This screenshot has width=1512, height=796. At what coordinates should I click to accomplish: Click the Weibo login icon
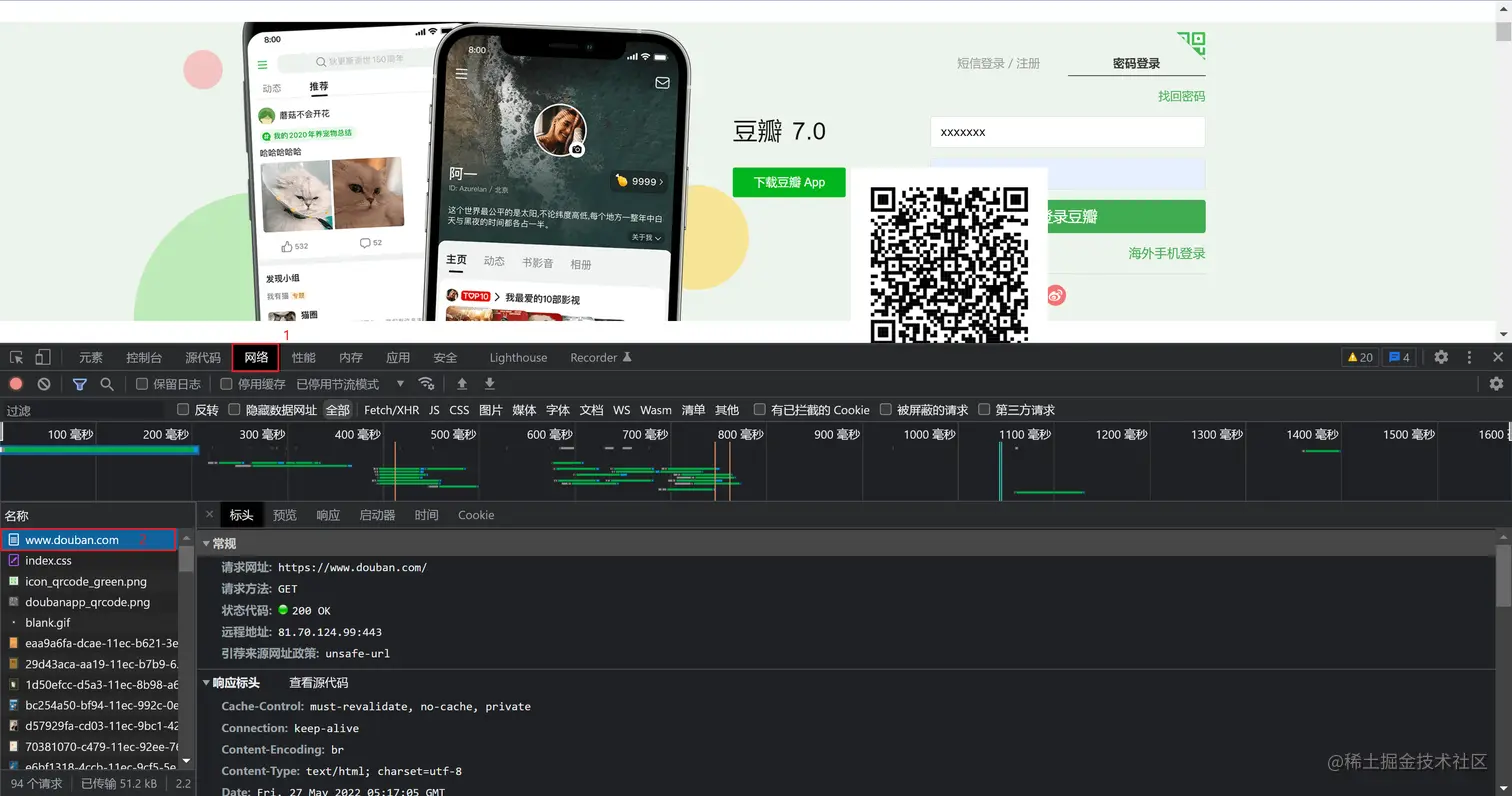tap(1056, 295)
